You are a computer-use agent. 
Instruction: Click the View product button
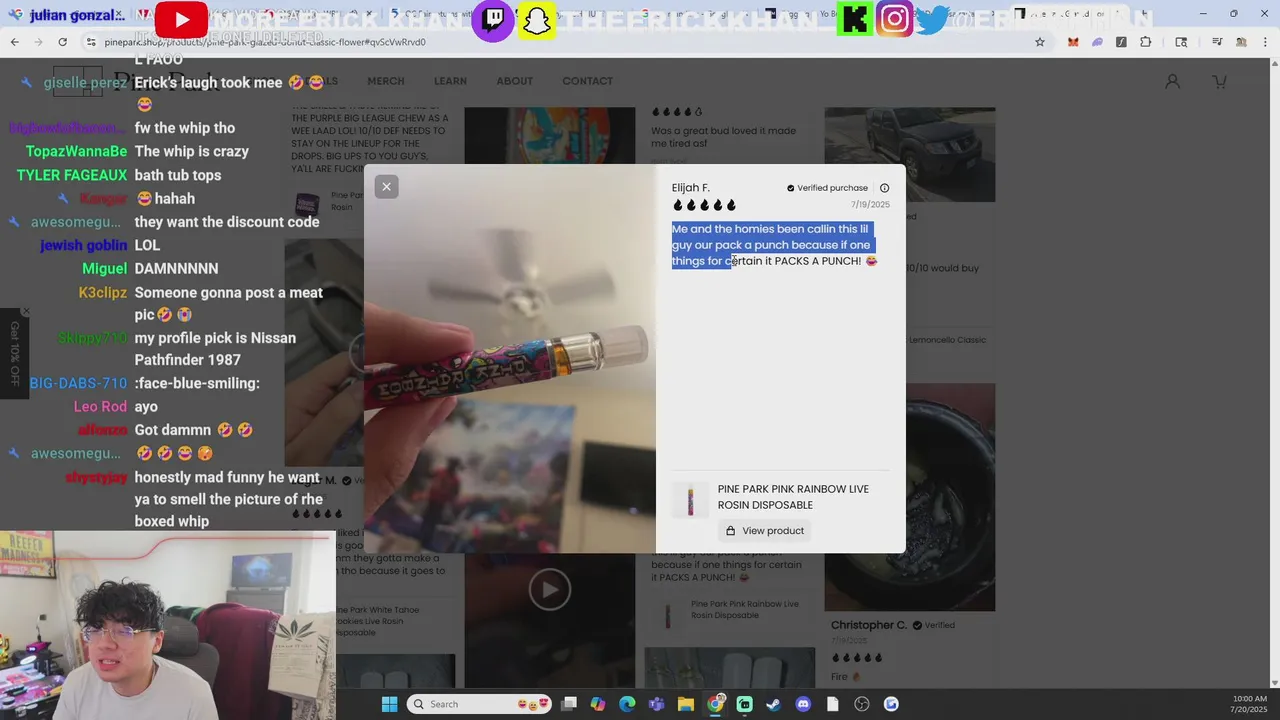click(765, 531)
